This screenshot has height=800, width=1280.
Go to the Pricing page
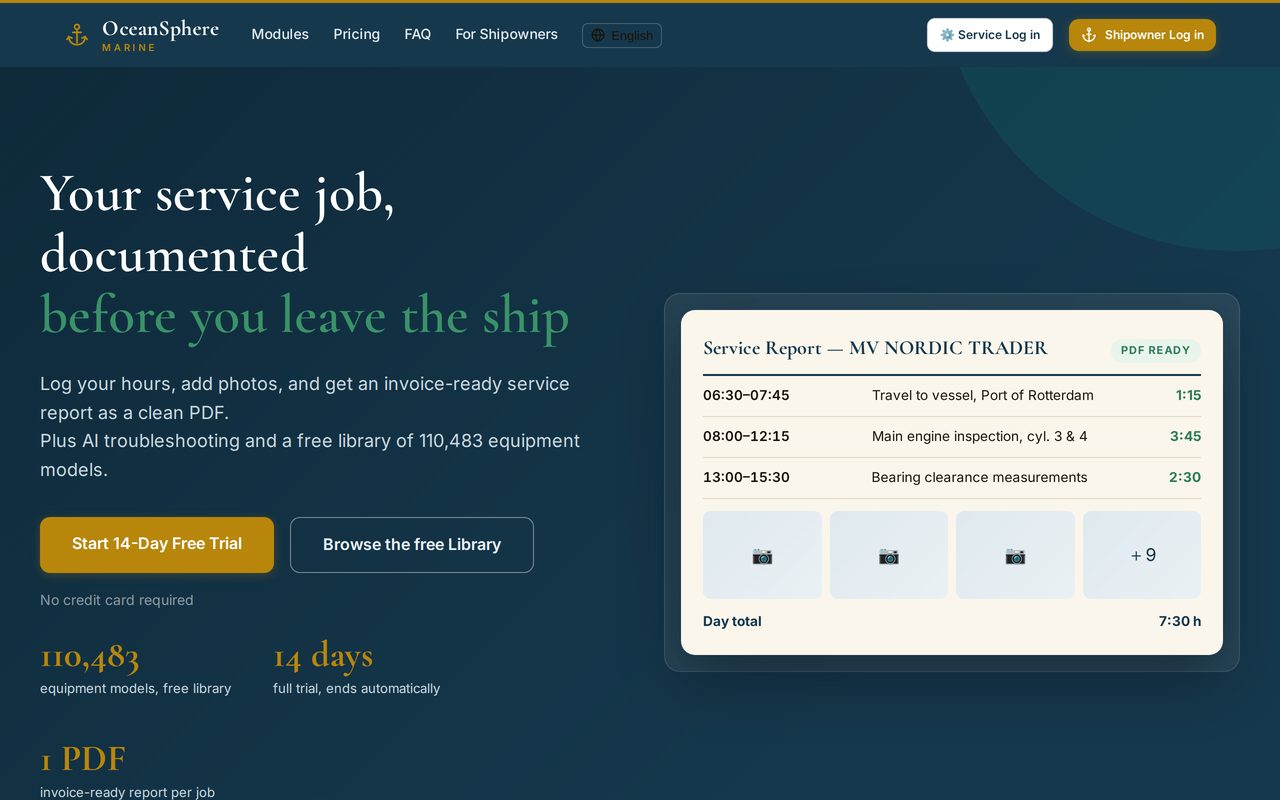[357, 34]
